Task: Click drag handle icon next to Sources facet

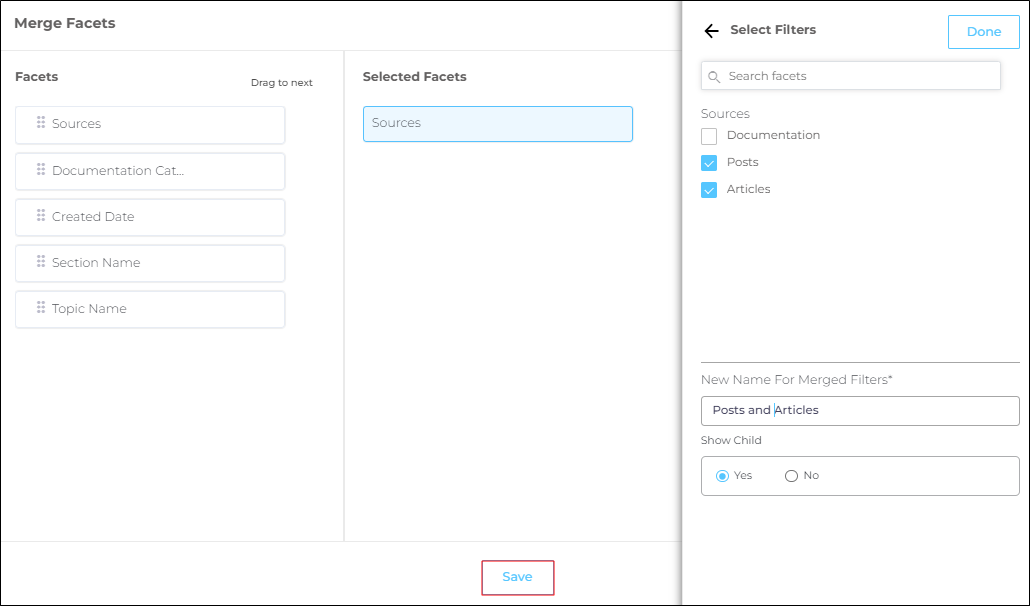Action: [41, 123]
